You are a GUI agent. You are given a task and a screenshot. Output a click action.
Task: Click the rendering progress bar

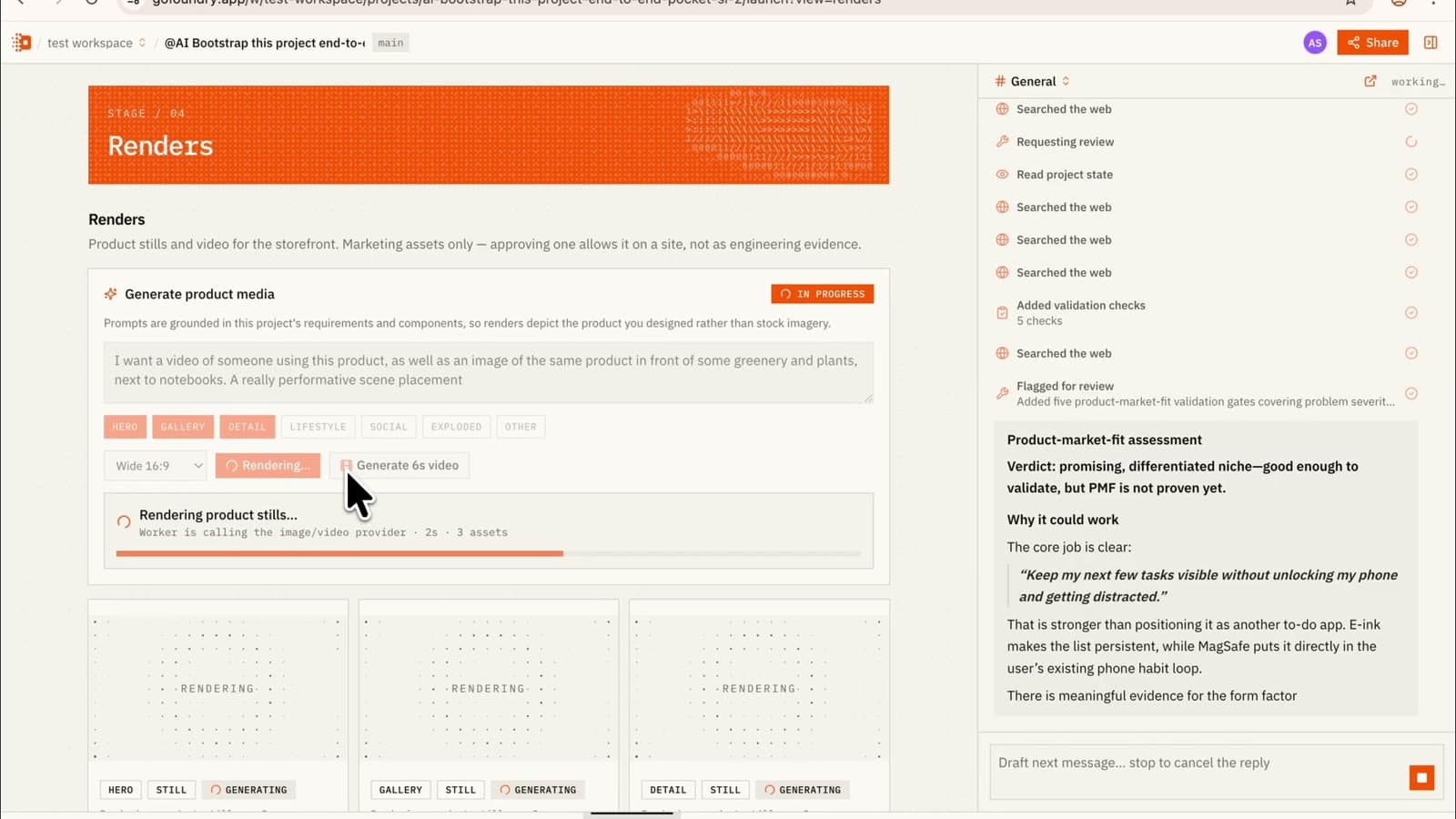[488, 553]
